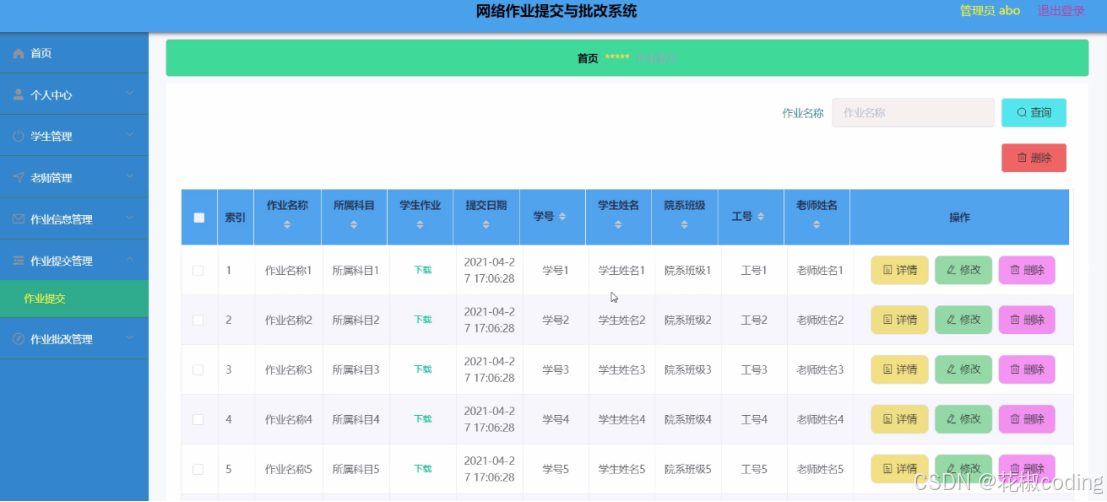Image resolution: width=1107 pixels, height=502 pixels.
Task: Expand 个人中心 chevron
Action: pyautogui.click(x=130, y=94)
